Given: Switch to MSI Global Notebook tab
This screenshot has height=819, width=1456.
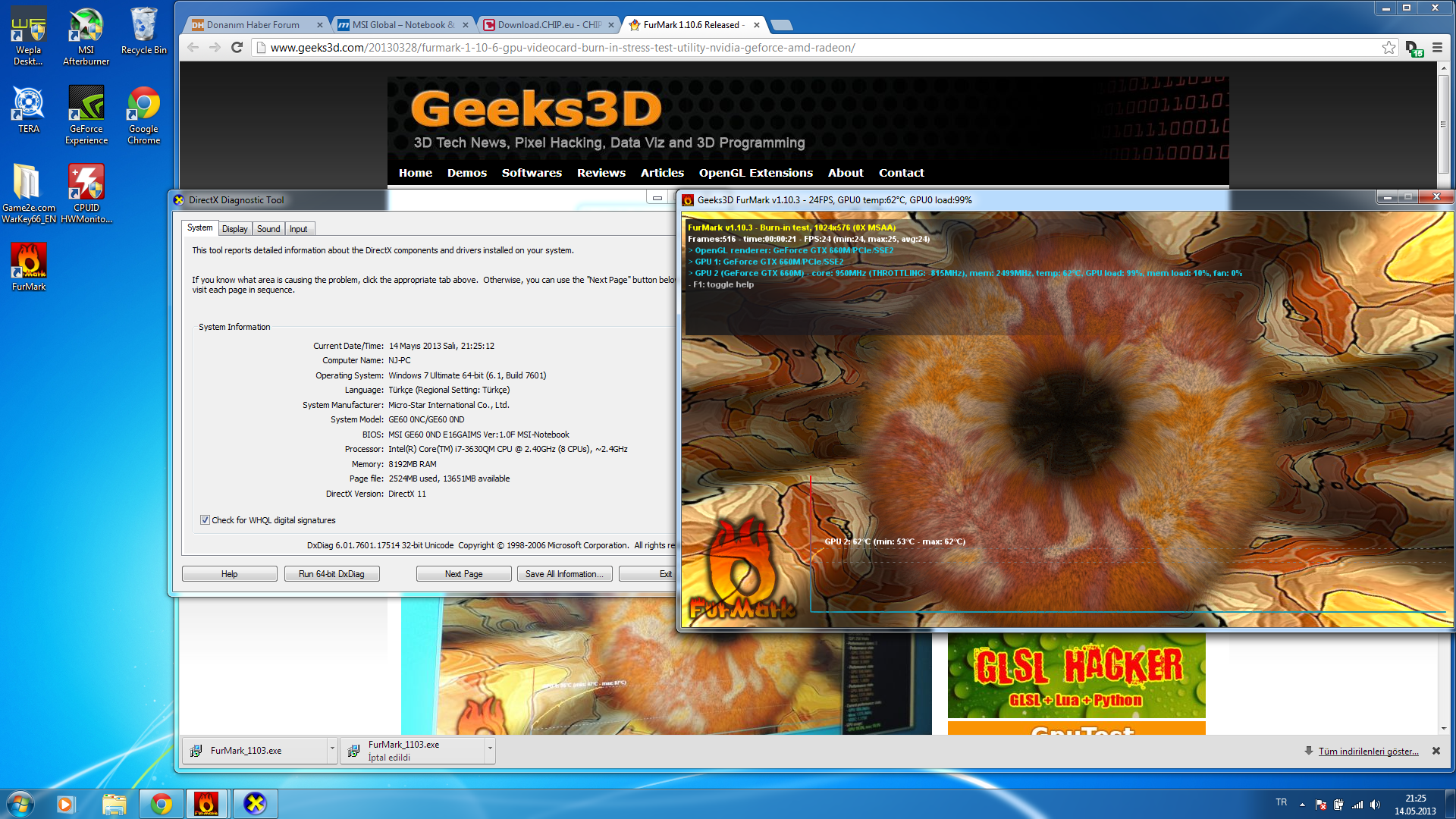Looking at the screenshot, I should pyautogui.click(x=403, y=25).
